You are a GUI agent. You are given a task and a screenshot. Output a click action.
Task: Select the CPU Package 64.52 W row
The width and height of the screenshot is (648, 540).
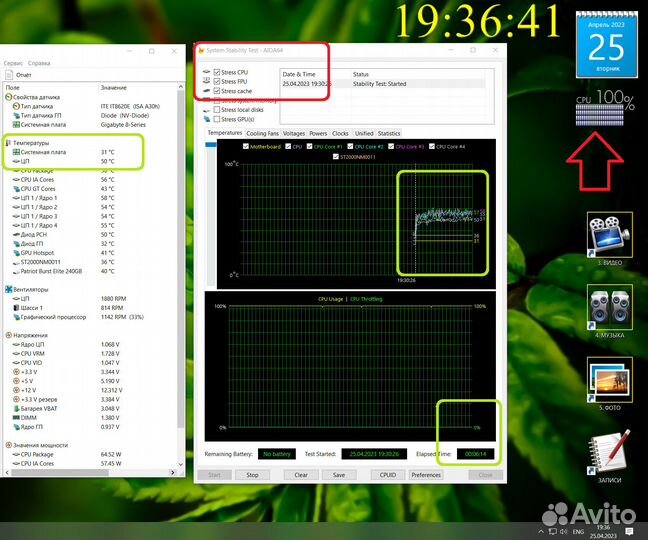pyautogui.click(x=90, y=454)
